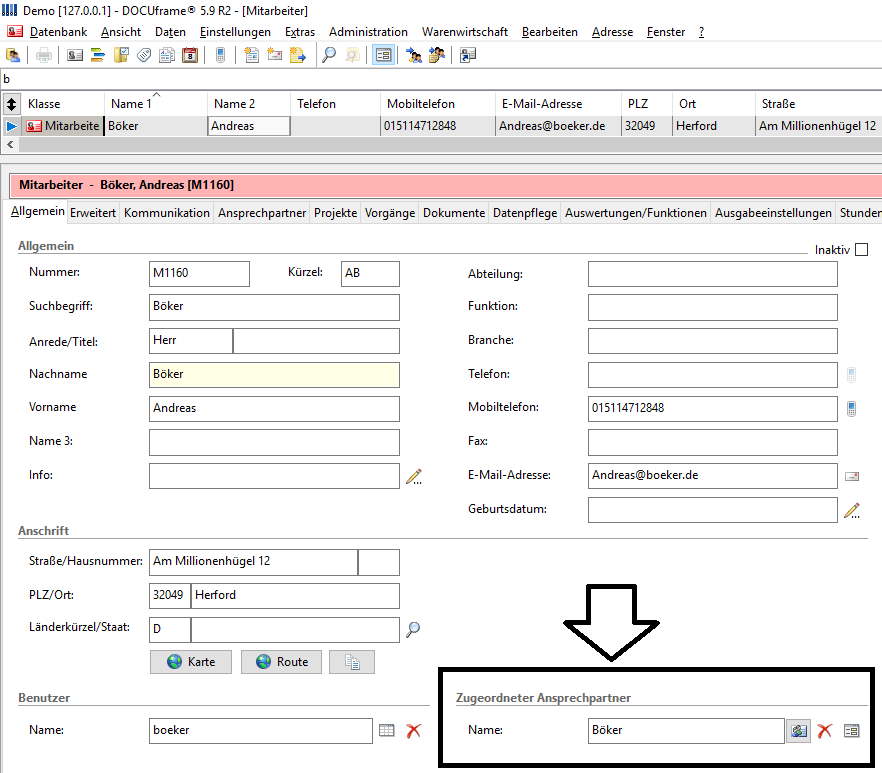Screen dimensions: 882x773
Task: Click the stacked documents toolbar icon
Action: [x=167, y=55]
